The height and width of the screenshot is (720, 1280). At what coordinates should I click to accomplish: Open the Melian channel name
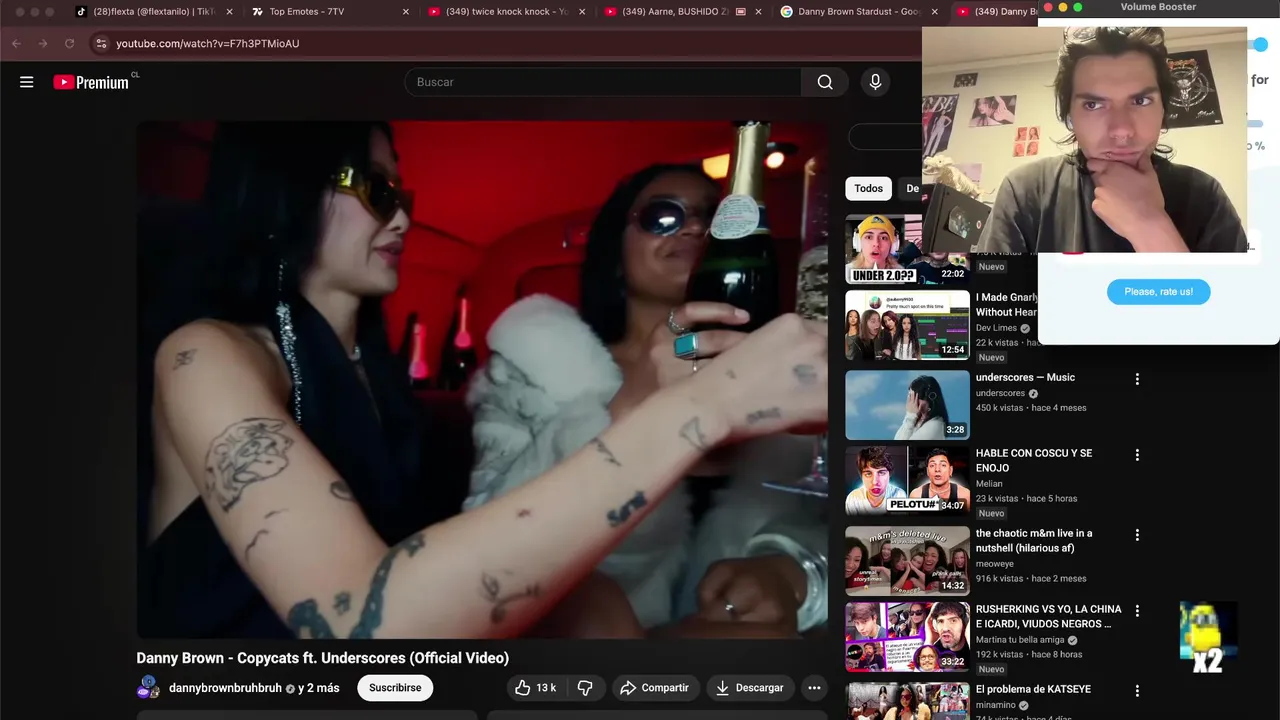[989, 484]
